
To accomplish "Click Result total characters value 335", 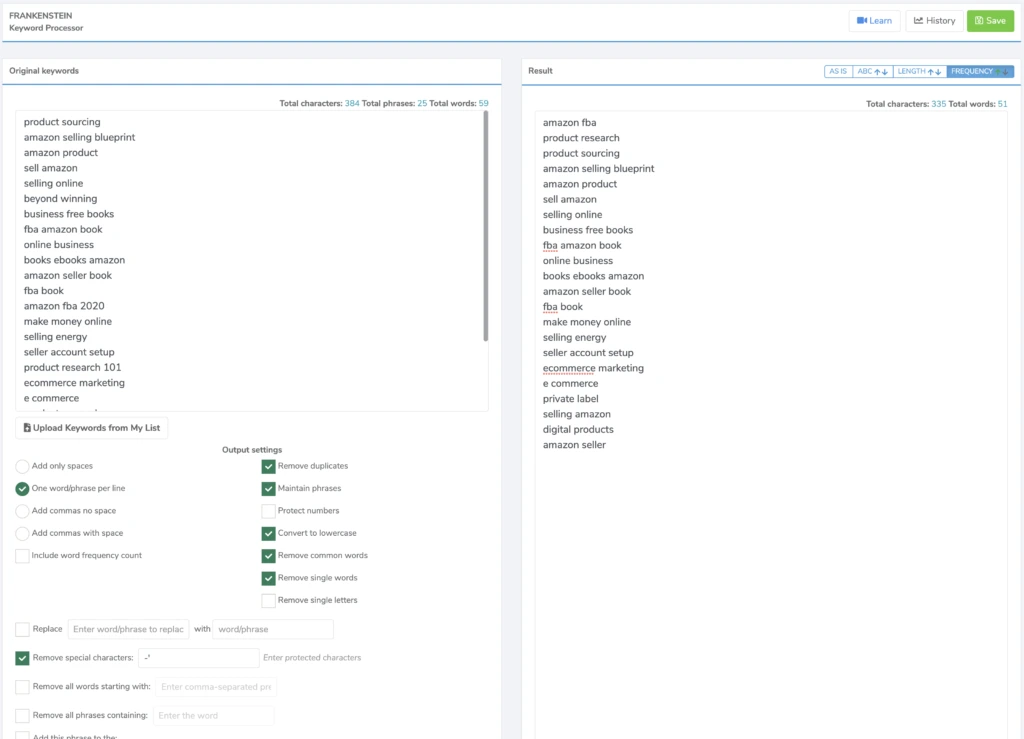I will pyautogui.click(x=938, y=104).
